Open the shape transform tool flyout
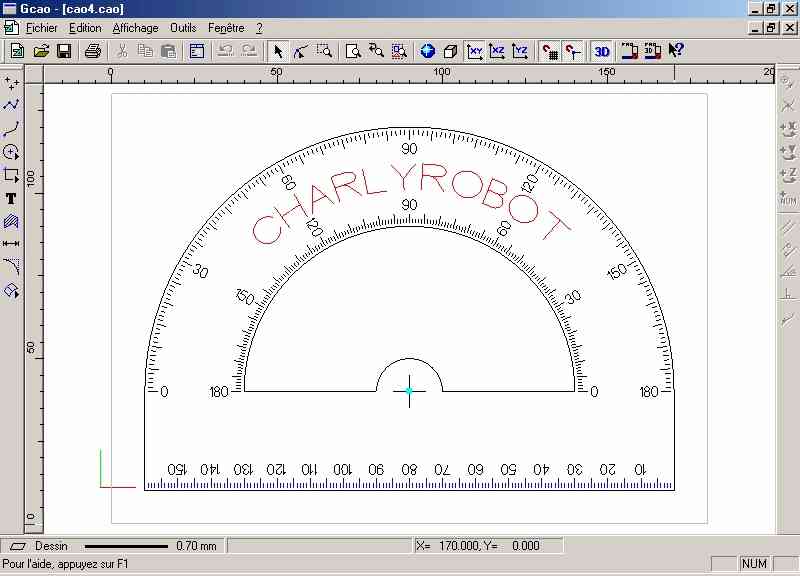Screen dimensions: 800x576 (x=11, y=290)
